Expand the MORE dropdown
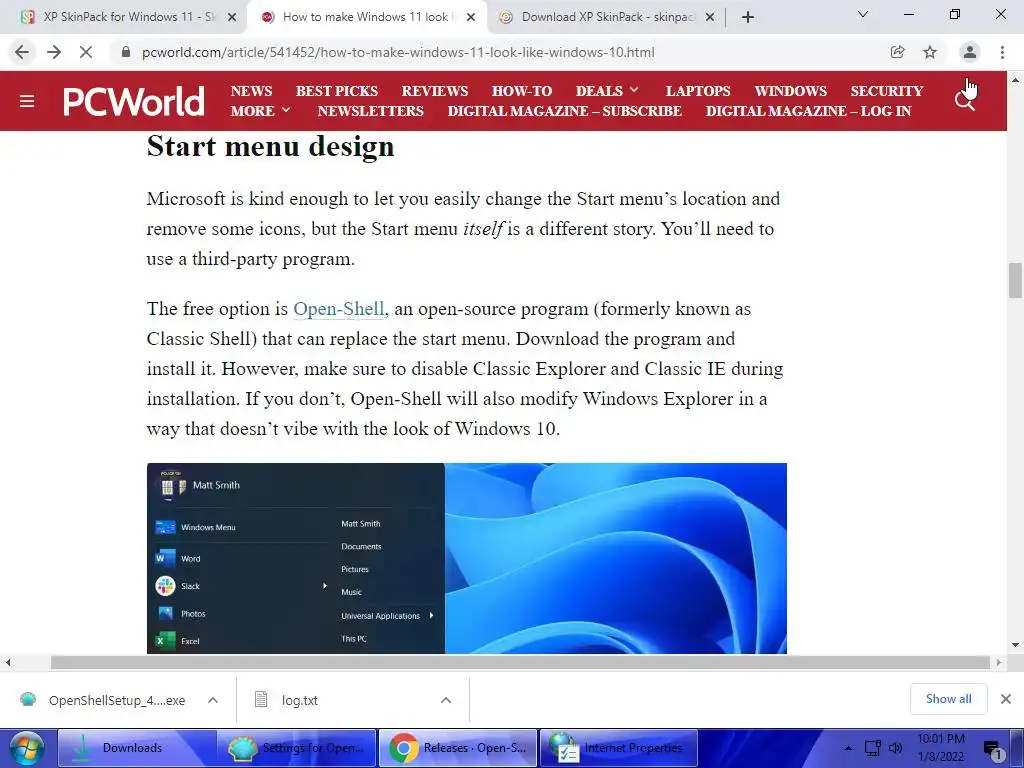This screenshot has width=1024, height=768. (x=261, y=111)
